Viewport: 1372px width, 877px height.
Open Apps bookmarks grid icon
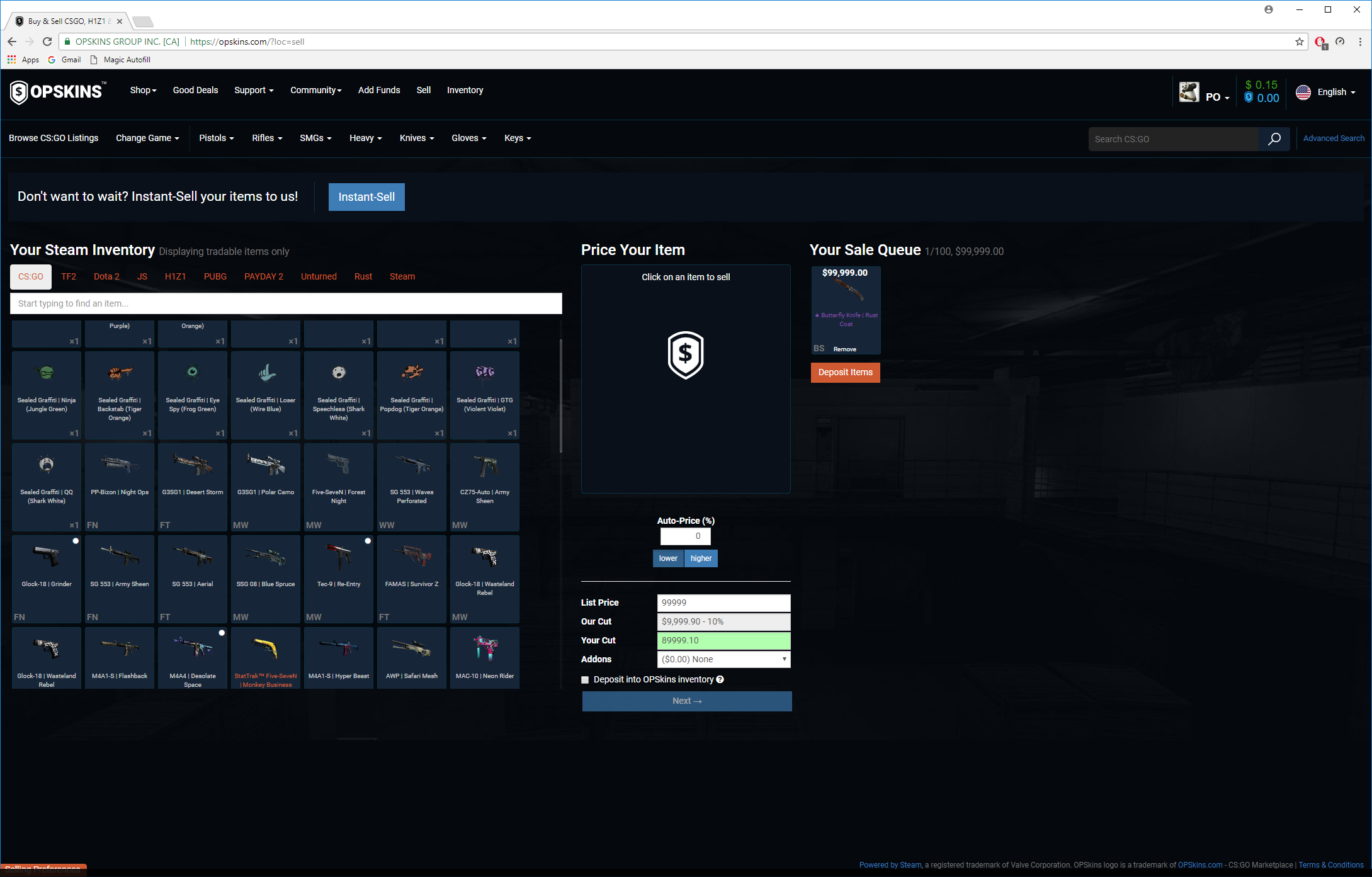pos(11,60)
